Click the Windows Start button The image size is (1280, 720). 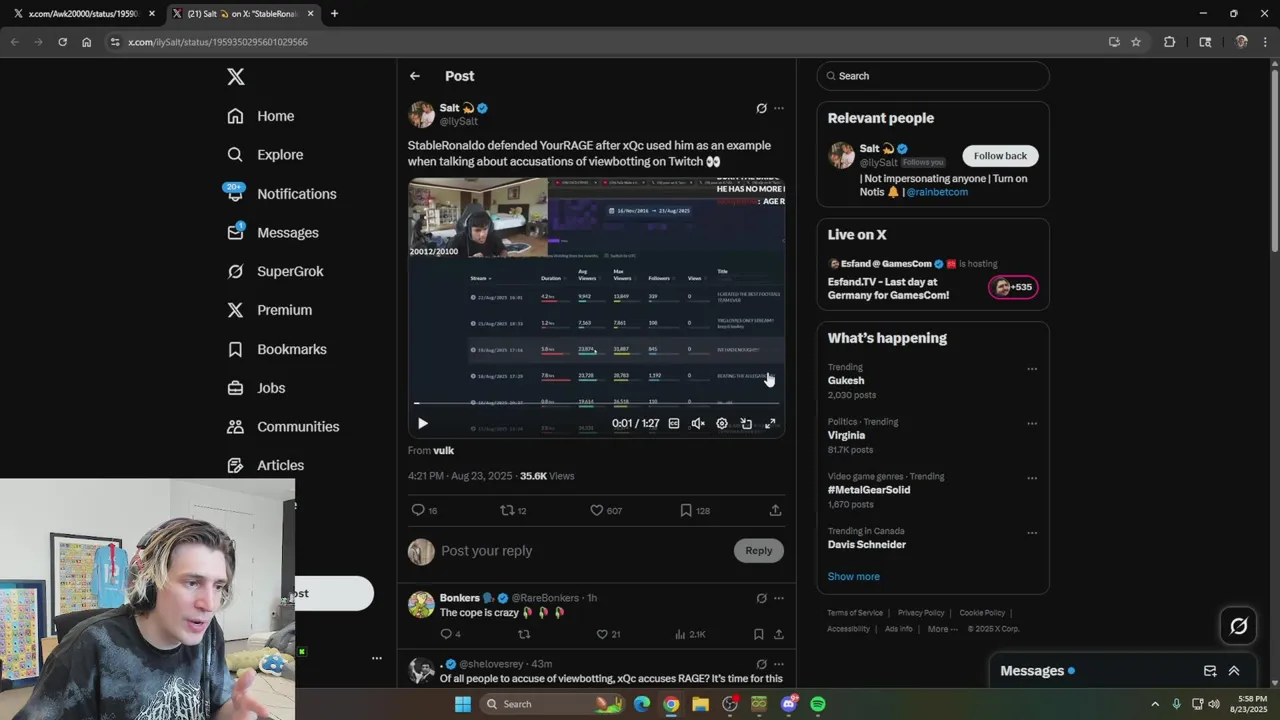tap(462, 704)
